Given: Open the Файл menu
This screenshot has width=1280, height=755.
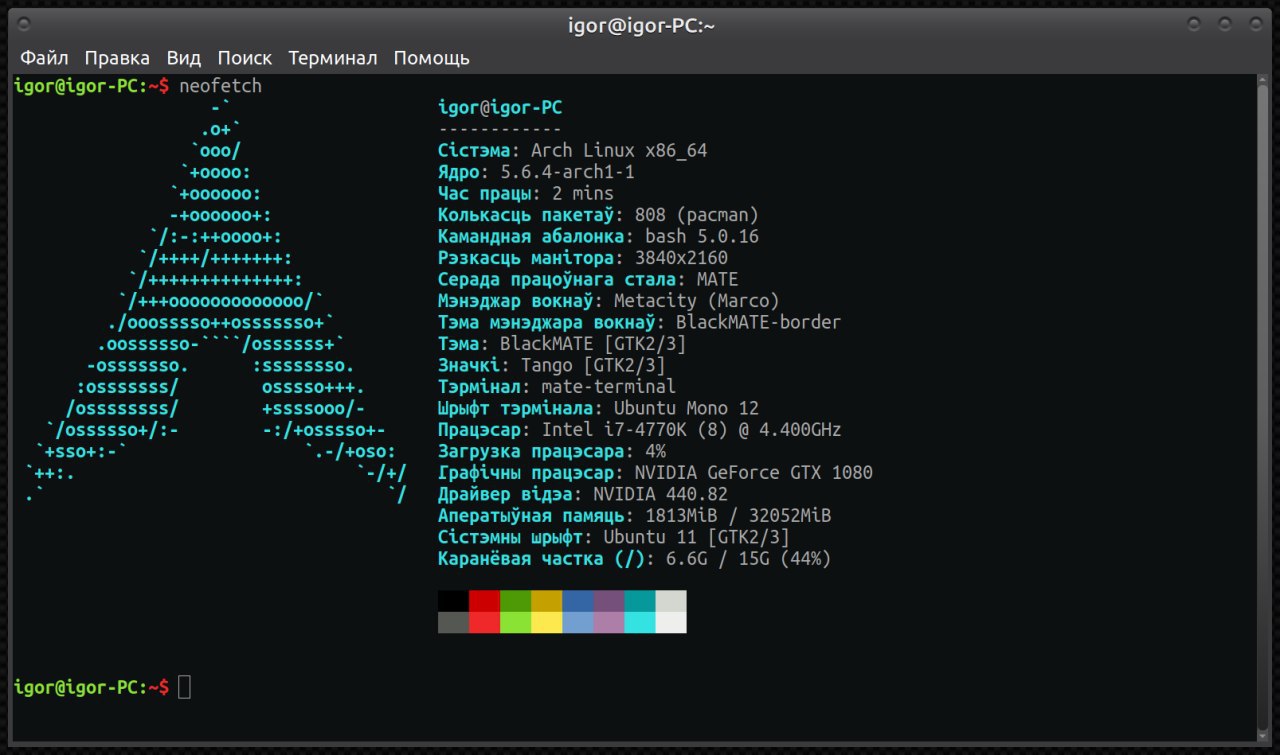Looking at the screenshot, I should pyautogui.click(x=44, y=58).
